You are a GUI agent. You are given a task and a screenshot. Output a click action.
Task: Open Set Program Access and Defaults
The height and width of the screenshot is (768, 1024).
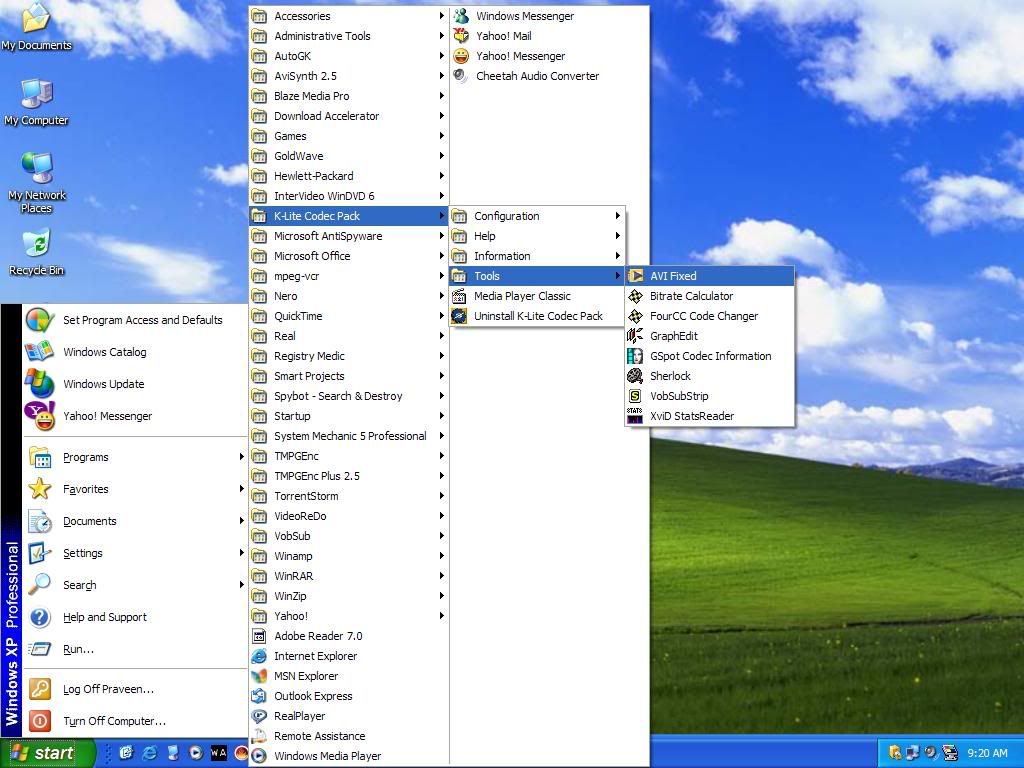(135, 320)
